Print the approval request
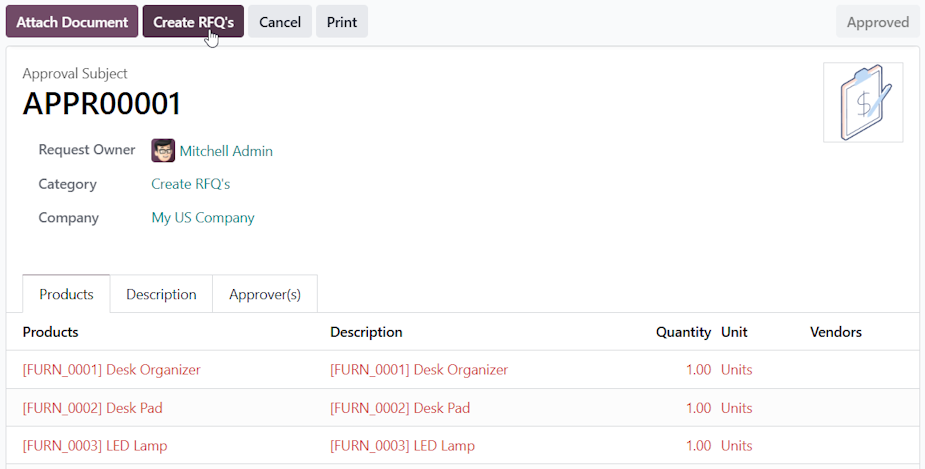This screenshot has width=925, height=469. click(x=342, y=22)
